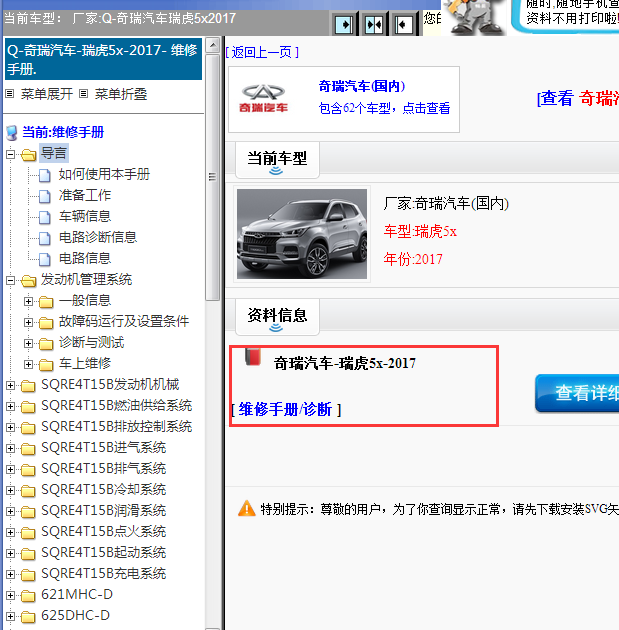Expand the 车上维修 node

28,364
